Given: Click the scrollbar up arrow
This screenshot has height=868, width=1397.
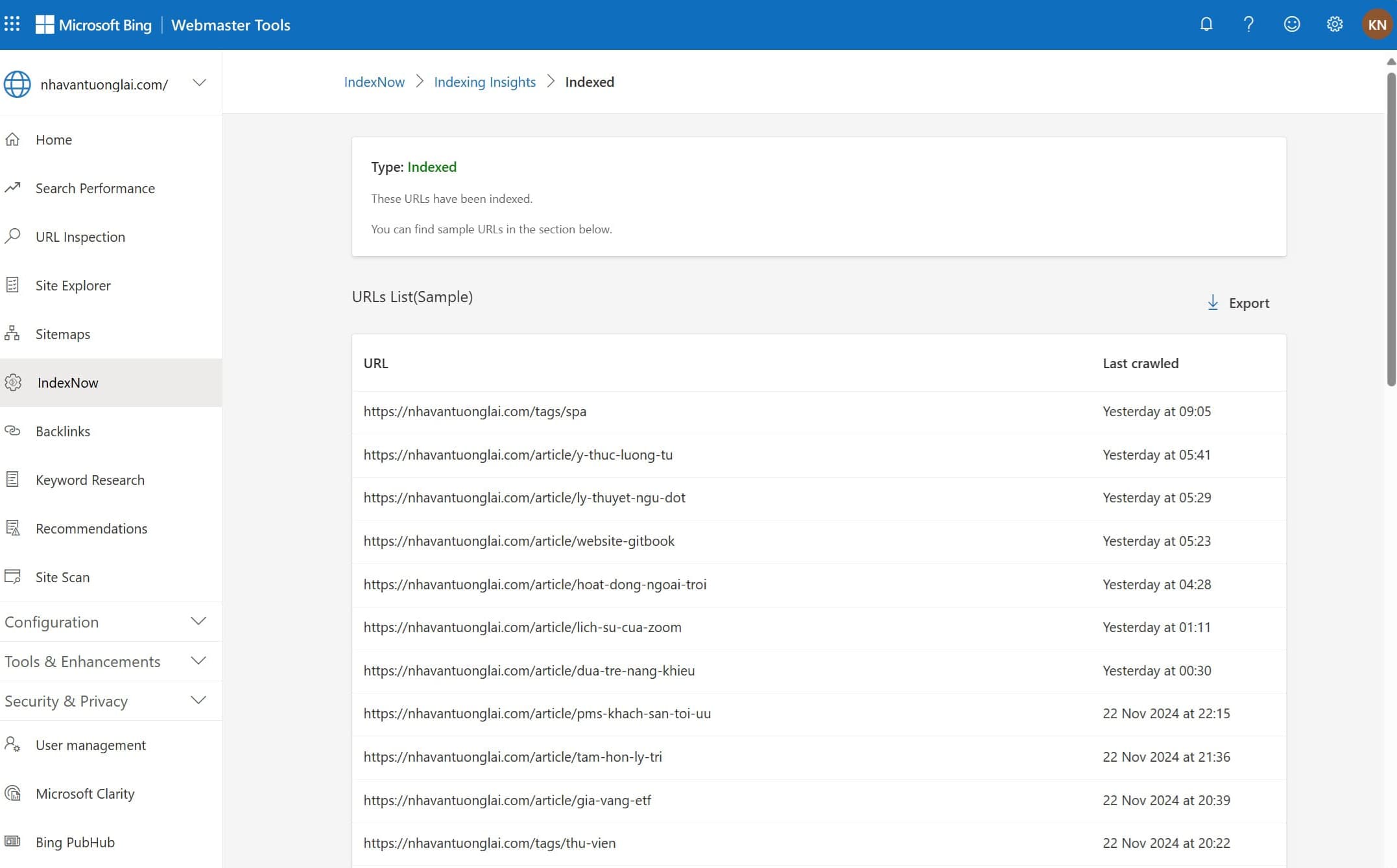Looking at the screenshot, I should point(1391,62).
